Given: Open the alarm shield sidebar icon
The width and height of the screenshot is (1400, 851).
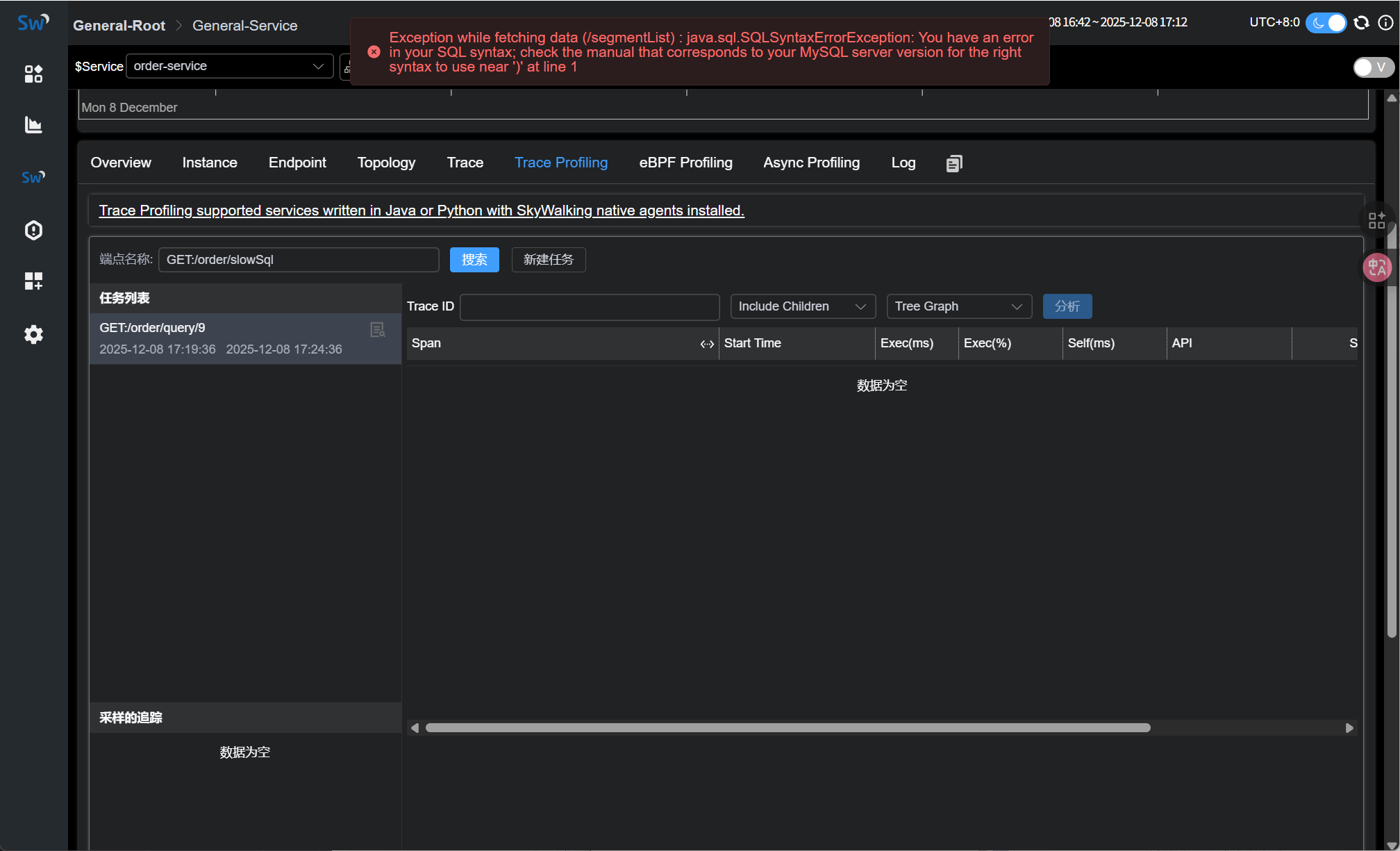Looking at the screenshot, I should point(33,230).
